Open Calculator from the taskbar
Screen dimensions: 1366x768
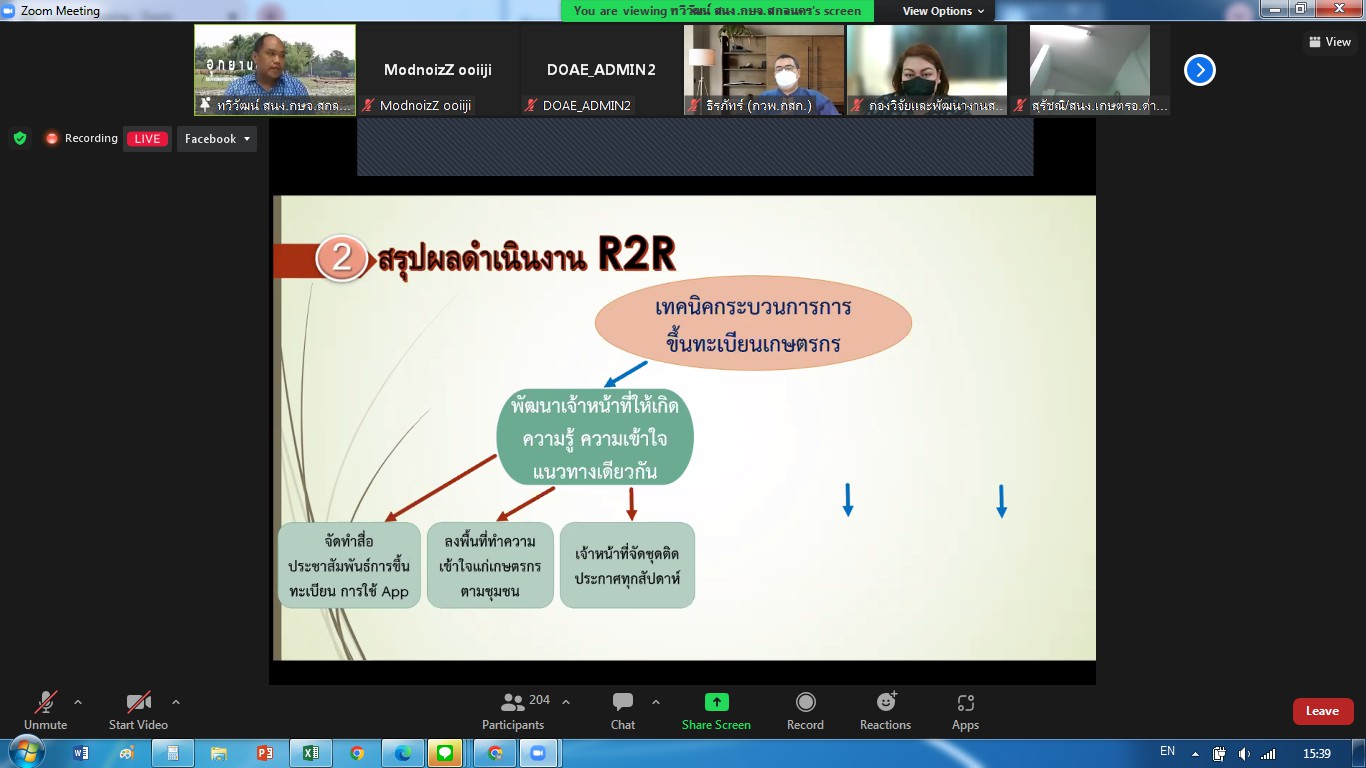coord(173,753)
